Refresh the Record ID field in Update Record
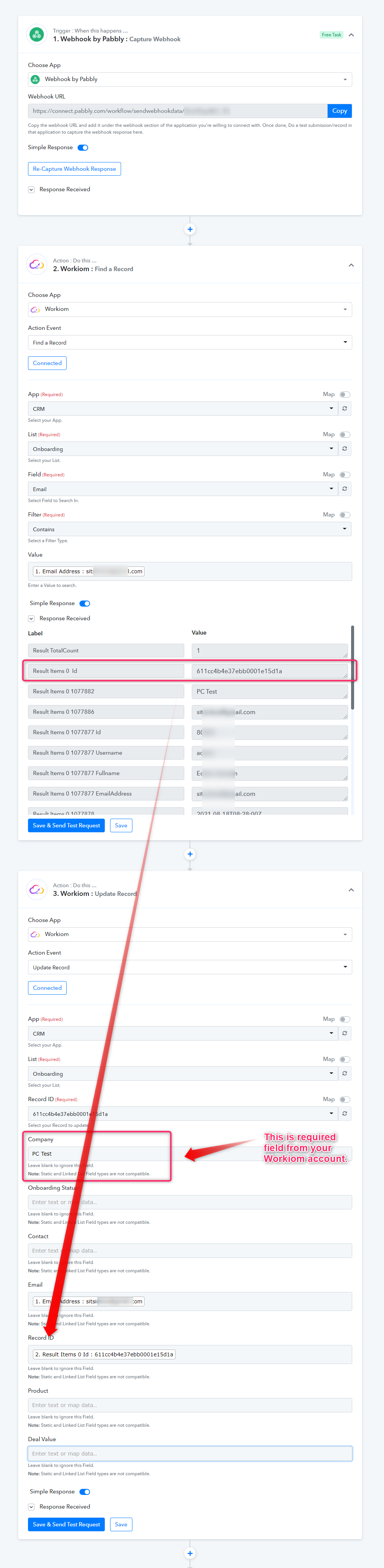Image resolution: width=384 pixels, height=1568 pixels. 344,1113
